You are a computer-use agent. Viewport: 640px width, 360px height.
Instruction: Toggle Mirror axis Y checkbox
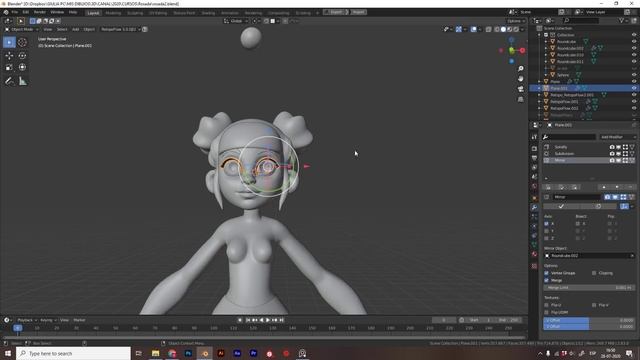point(547,231)
